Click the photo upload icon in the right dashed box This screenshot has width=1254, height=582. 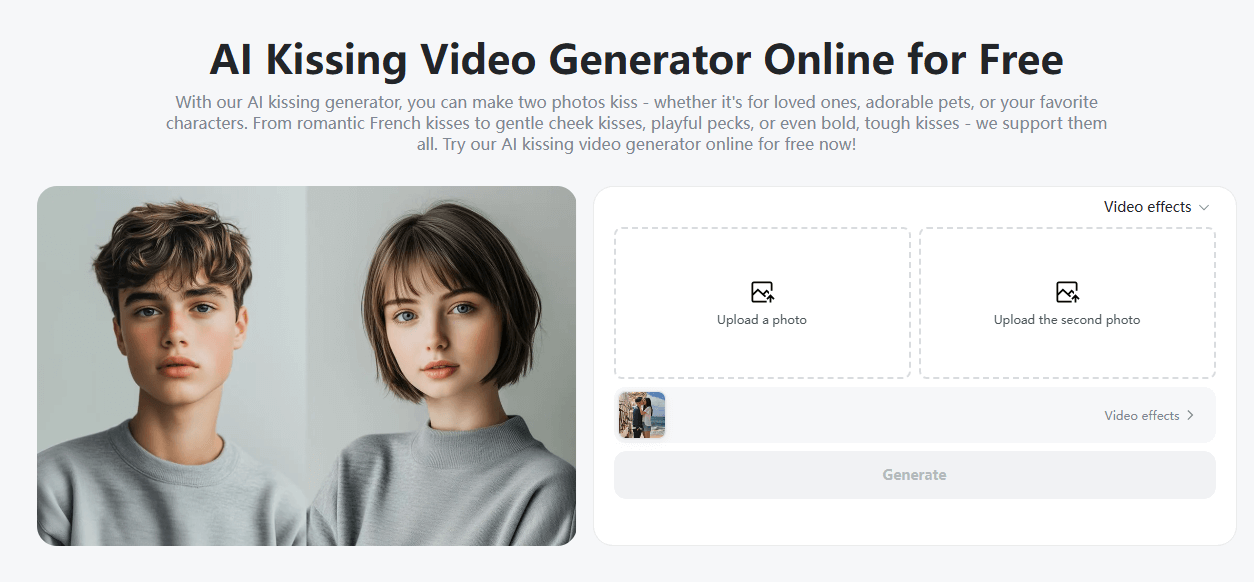[x=1067, y=291]
